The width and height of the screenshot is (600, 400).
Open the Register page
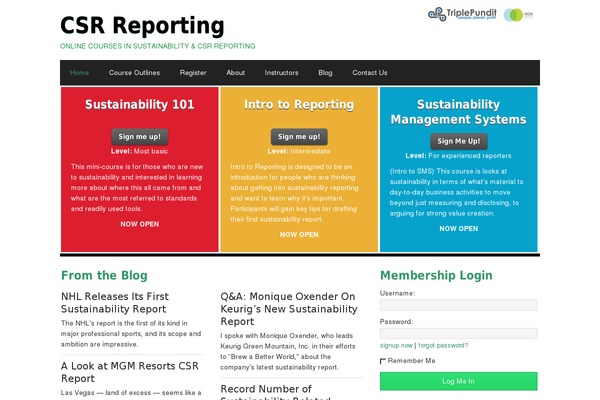click(x=193, y=73)
